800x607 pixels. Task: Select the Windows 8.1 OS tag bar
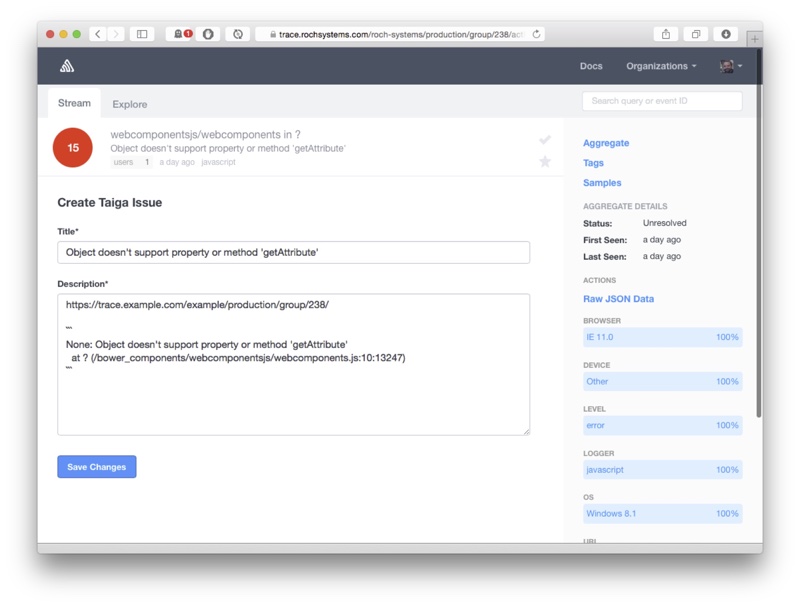662,514
